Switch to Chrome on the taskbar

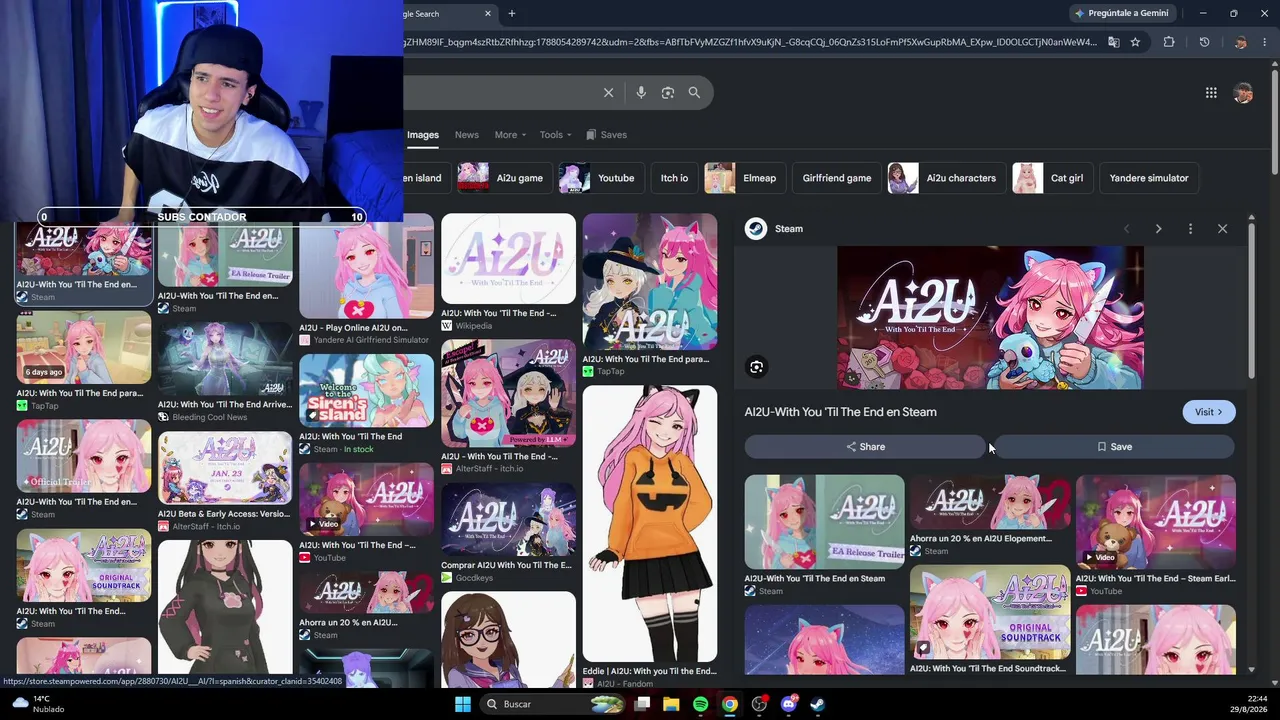[730, 704]
